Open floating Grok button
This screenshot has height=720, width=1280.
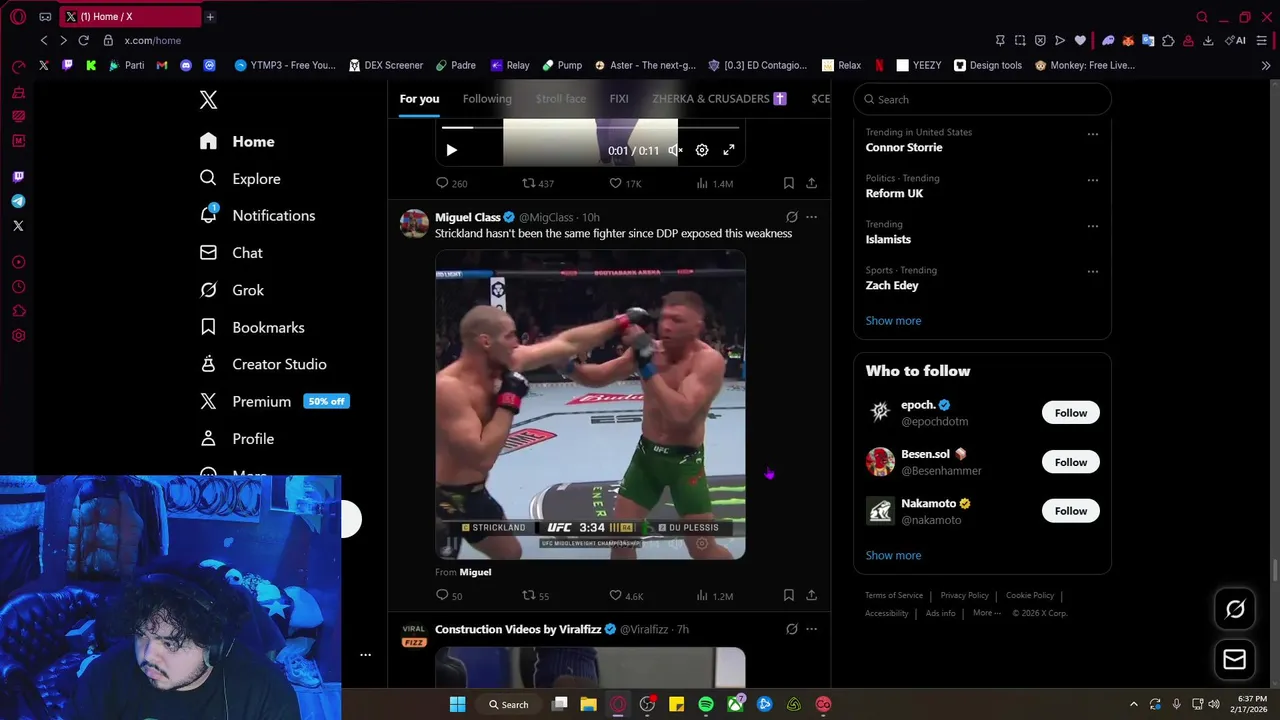[x=1235, y=609]
